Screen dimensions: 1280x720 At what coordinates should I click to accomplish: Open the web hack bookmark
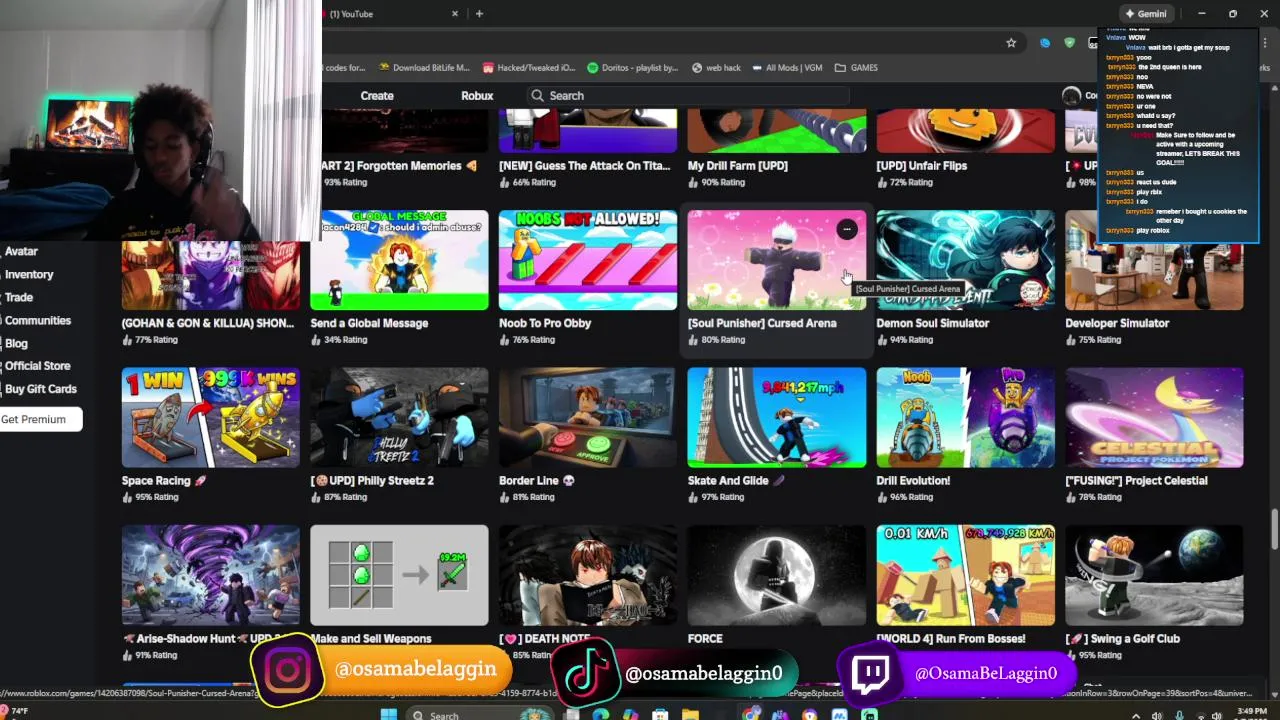coord(716,68)
